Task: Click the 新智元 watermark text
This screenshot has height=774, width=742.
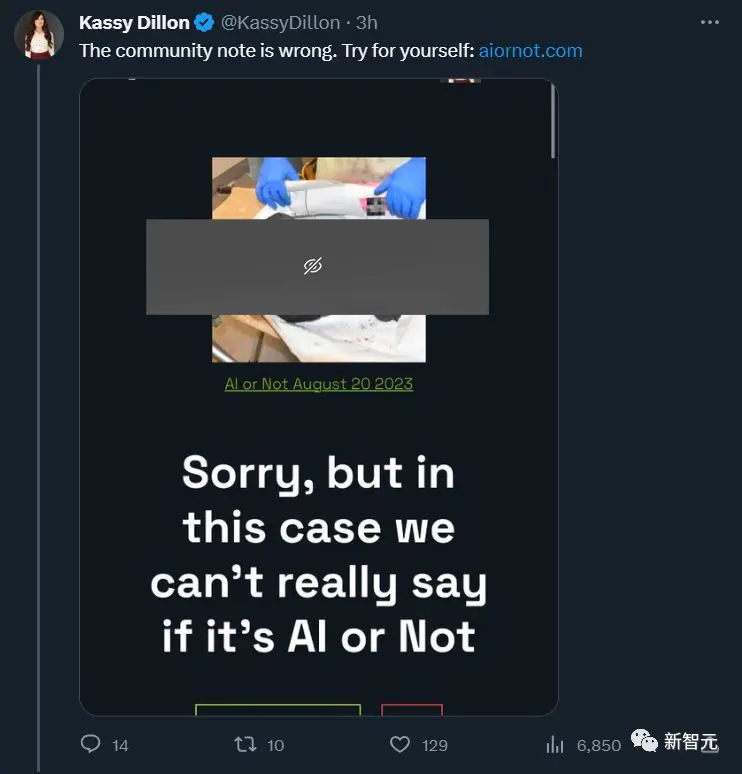Action: point(691,742)
